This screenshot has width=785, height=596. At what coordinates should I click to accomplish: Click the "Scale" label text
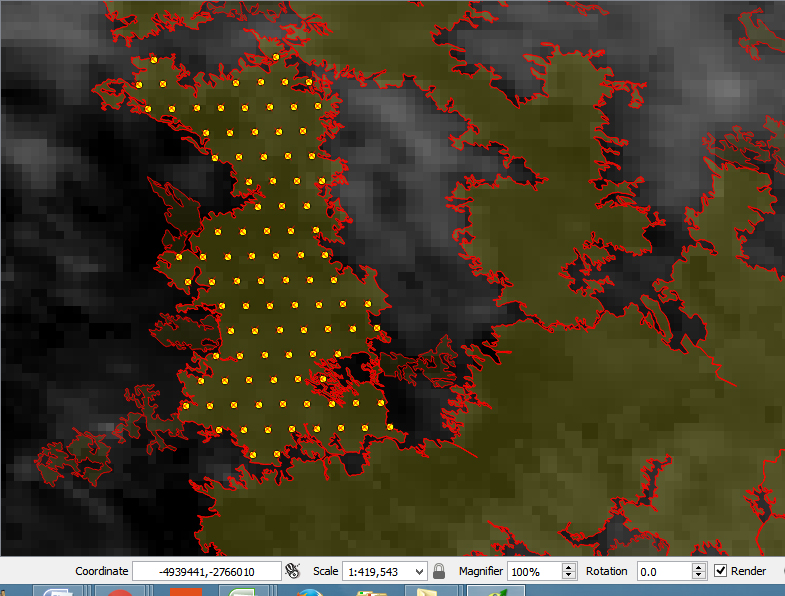tap(325, 571)
